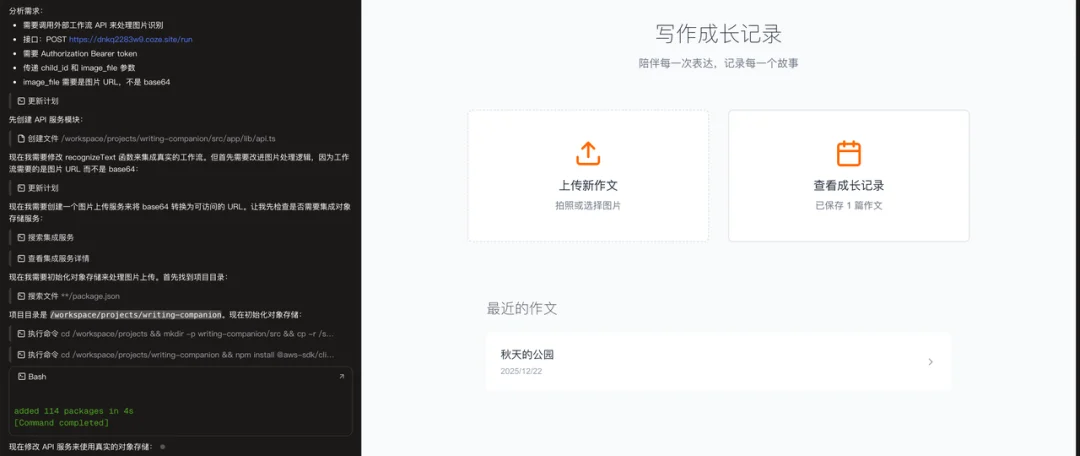Click the bullet 需要调用外部工作流 API 来处理图片识别

tap(93, 25)
